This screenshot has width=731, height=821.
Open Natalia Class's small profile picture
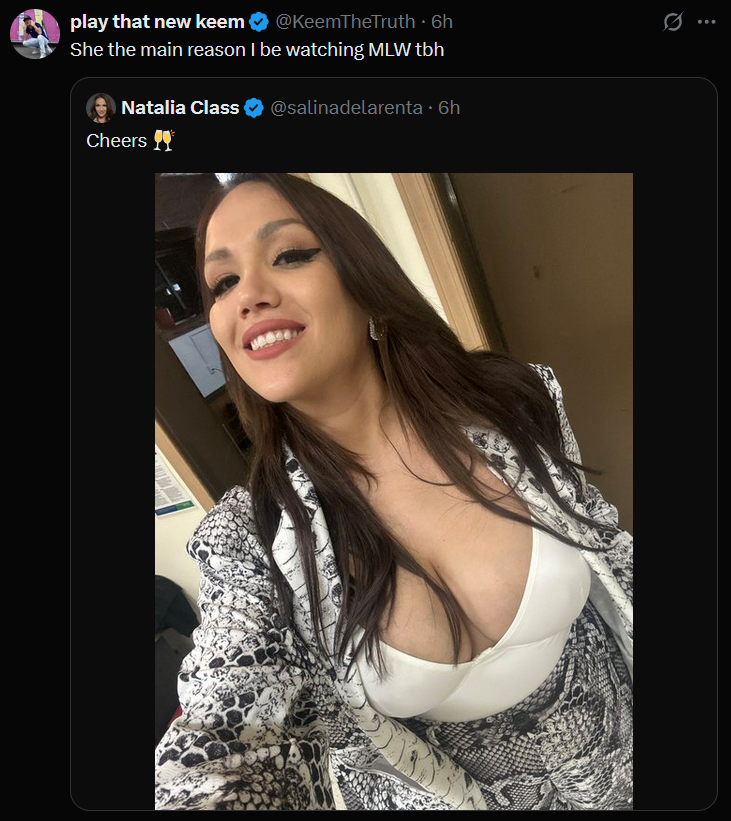coord(101,108)
